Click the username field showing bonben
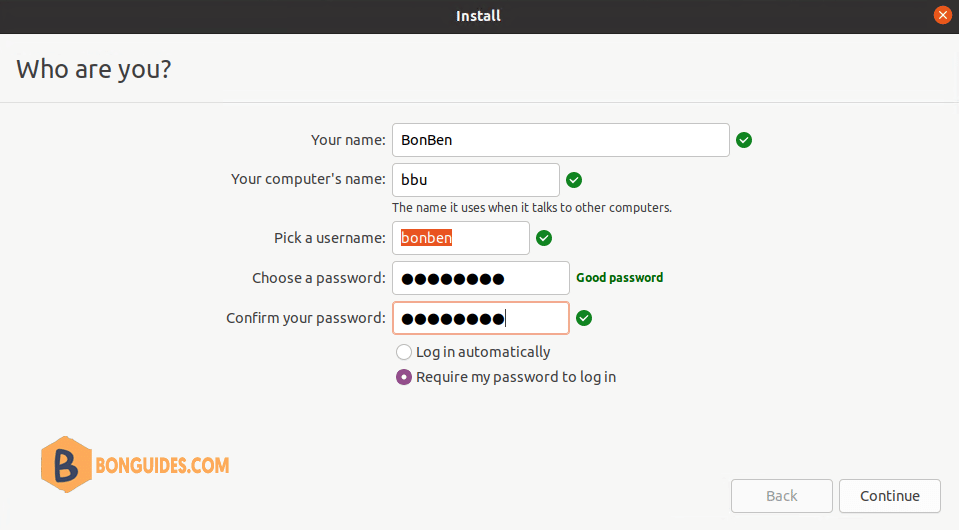 [x=461, y=238]
